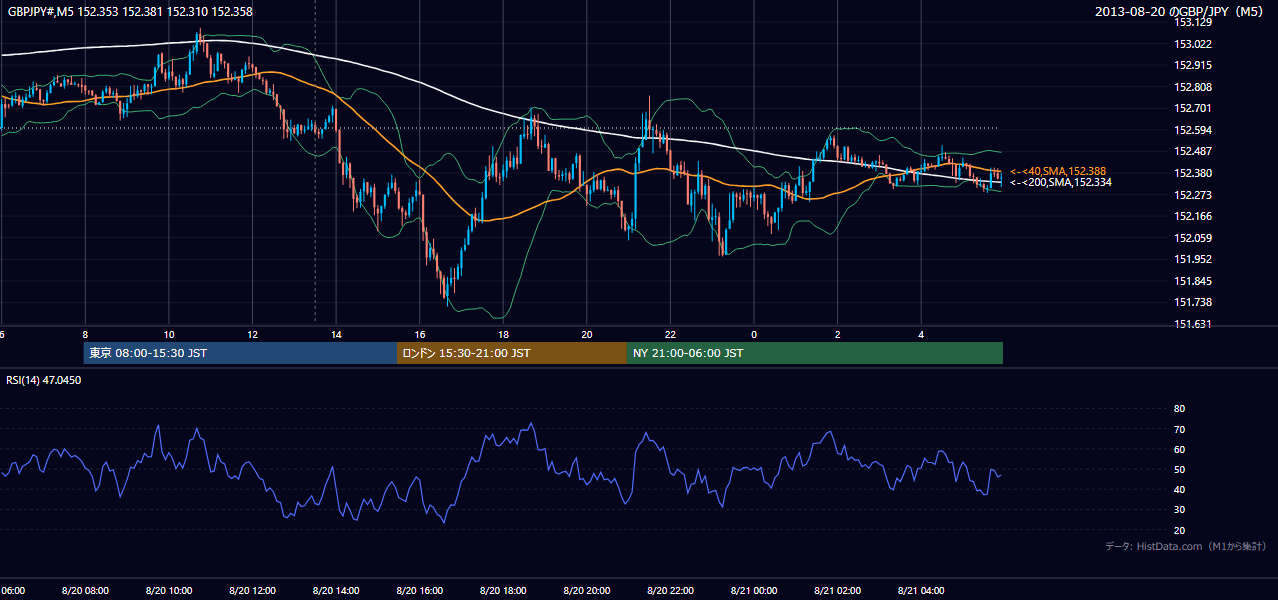Click price axis value 152.701
The height and width of the screenshot is (600, 1278).
(1193, 108)
